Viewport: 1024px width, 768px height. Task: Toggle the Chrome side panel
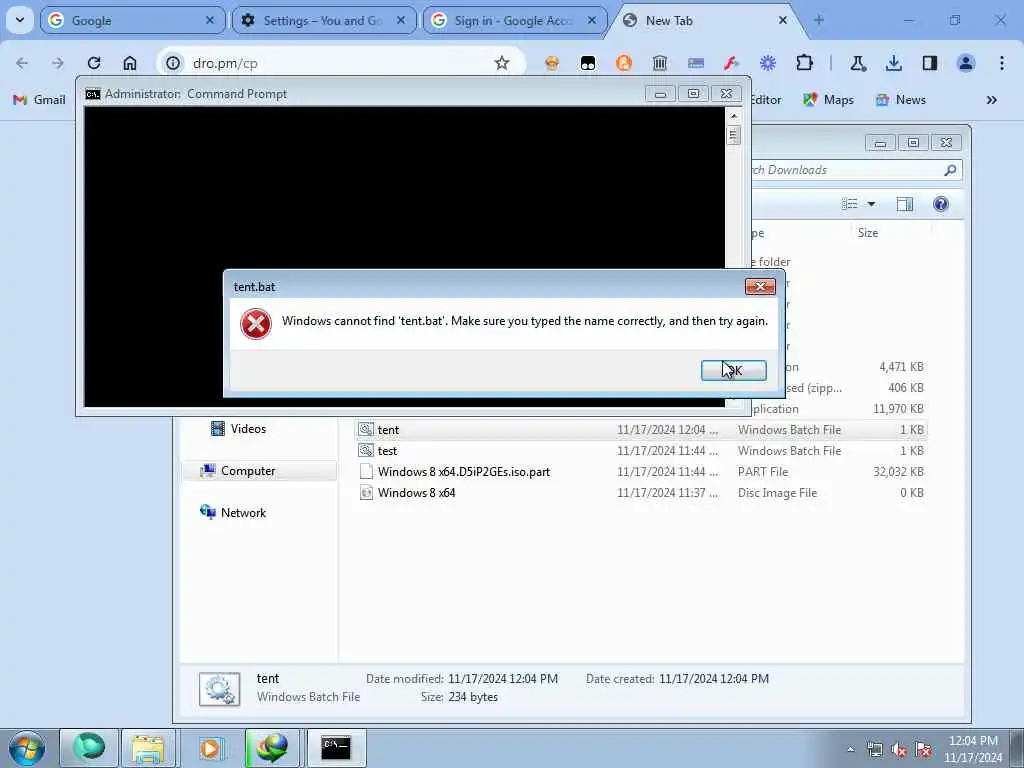coord(930,63)
